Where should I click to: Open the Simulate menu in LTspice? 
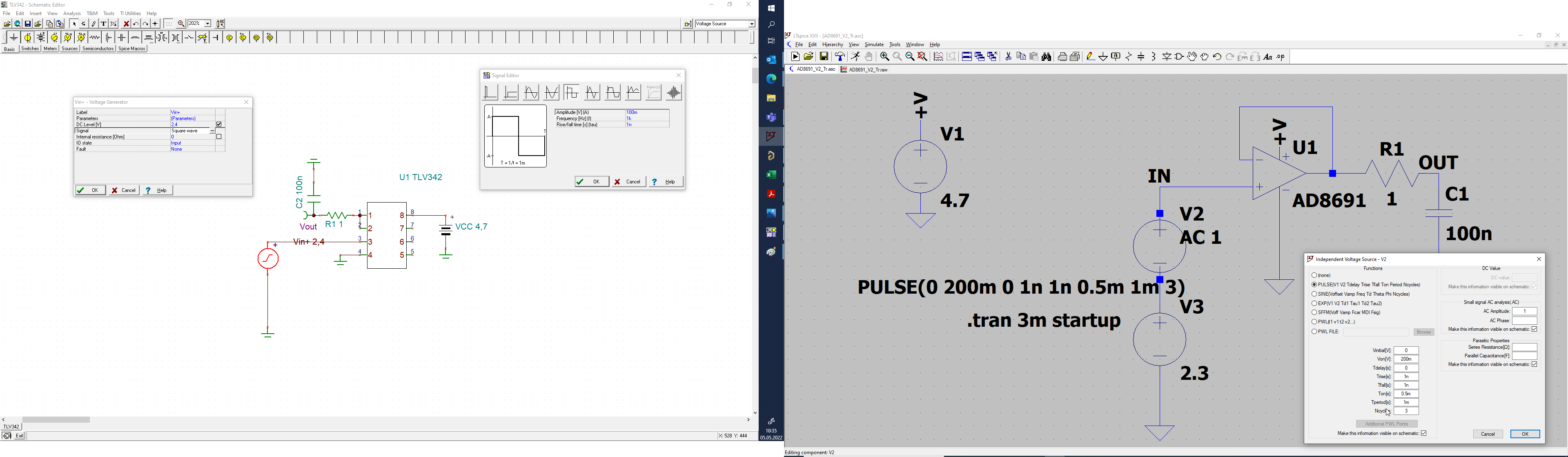[x=874, y=45]
